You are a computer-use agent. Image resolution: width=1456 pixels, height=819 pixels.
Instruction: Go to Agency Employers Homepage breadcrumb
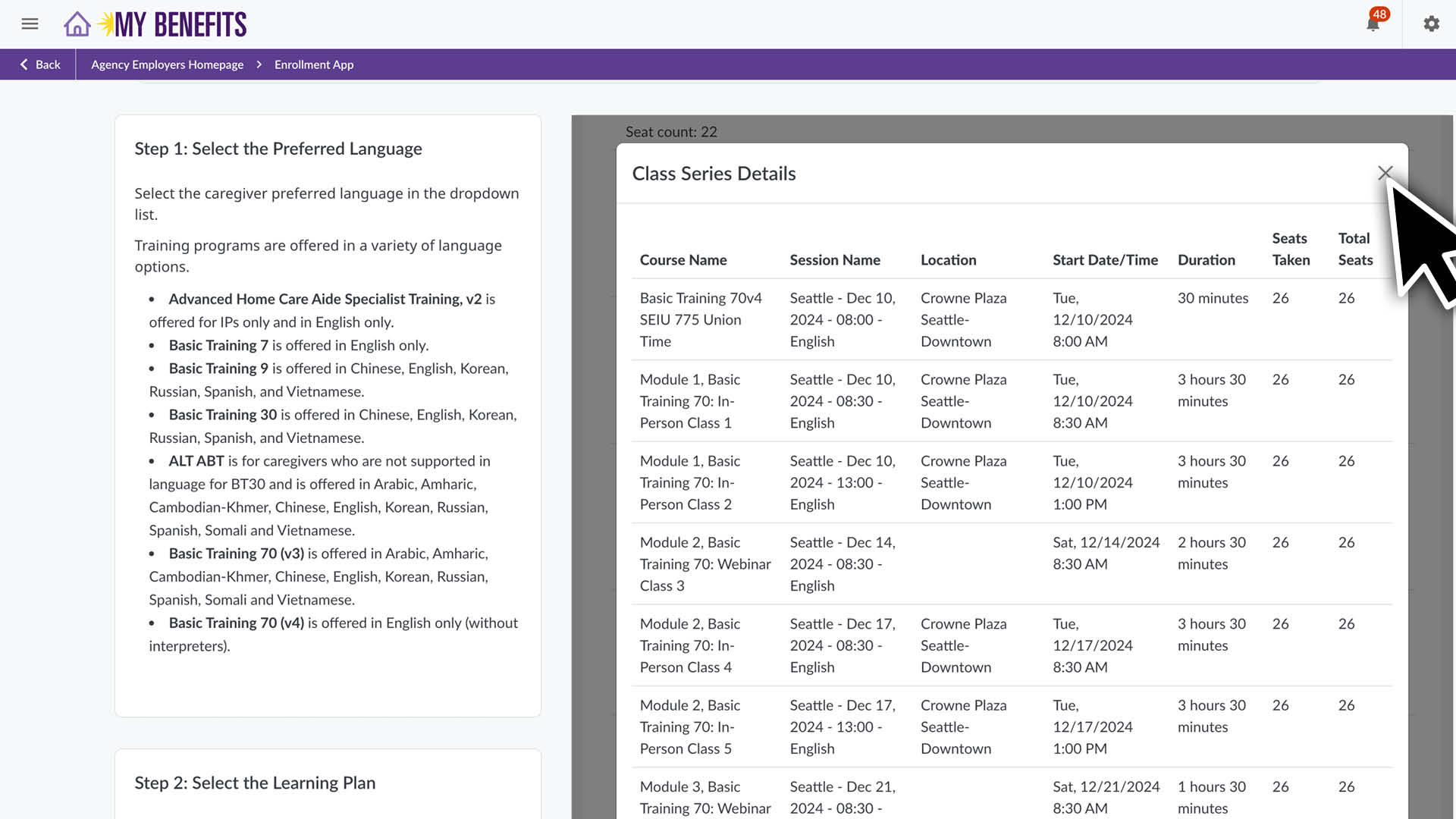(x=167, y=64)
